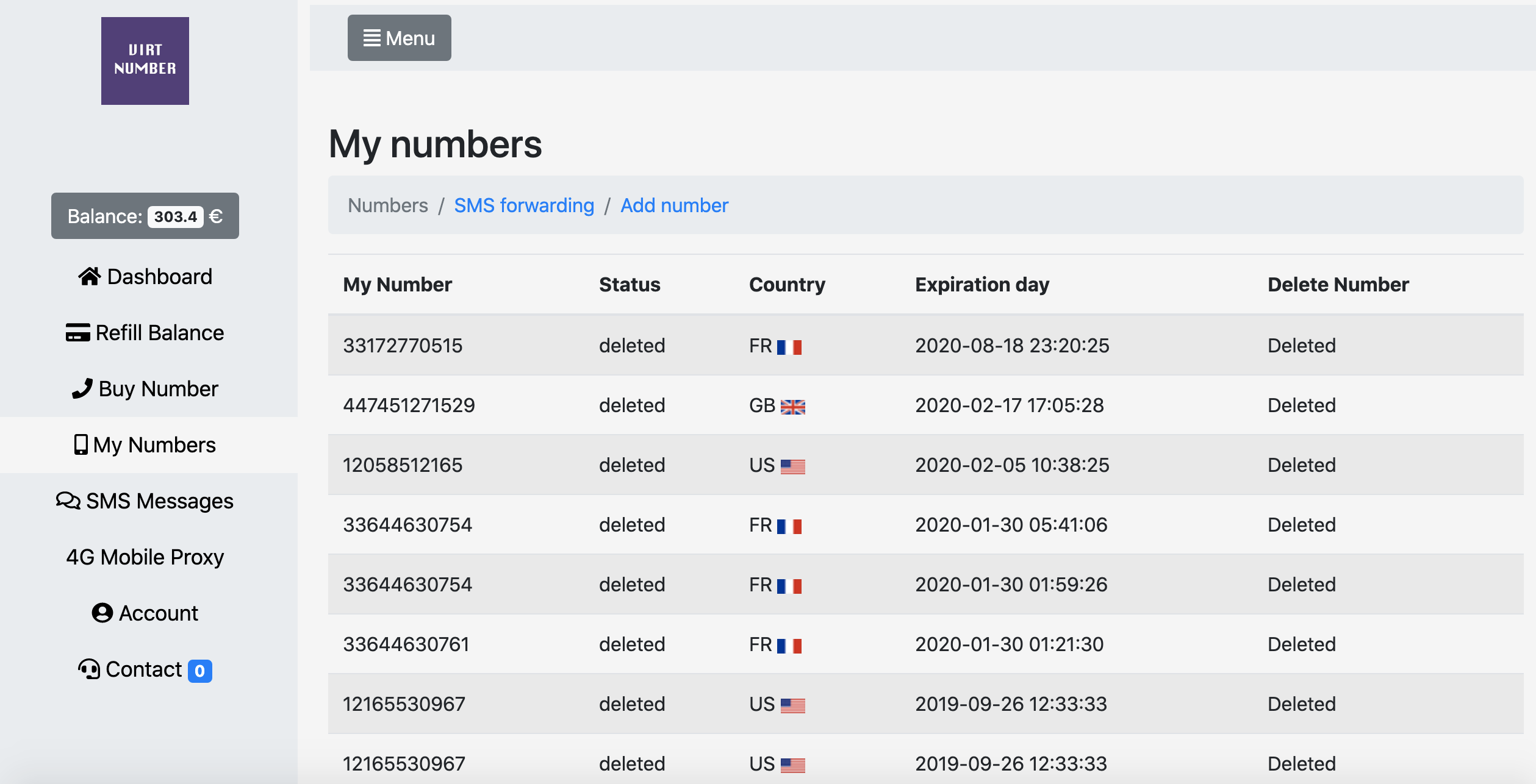Screen dimensions: 1536x784
Task: Click the Account user circle icon
Action: pos(102,613)
